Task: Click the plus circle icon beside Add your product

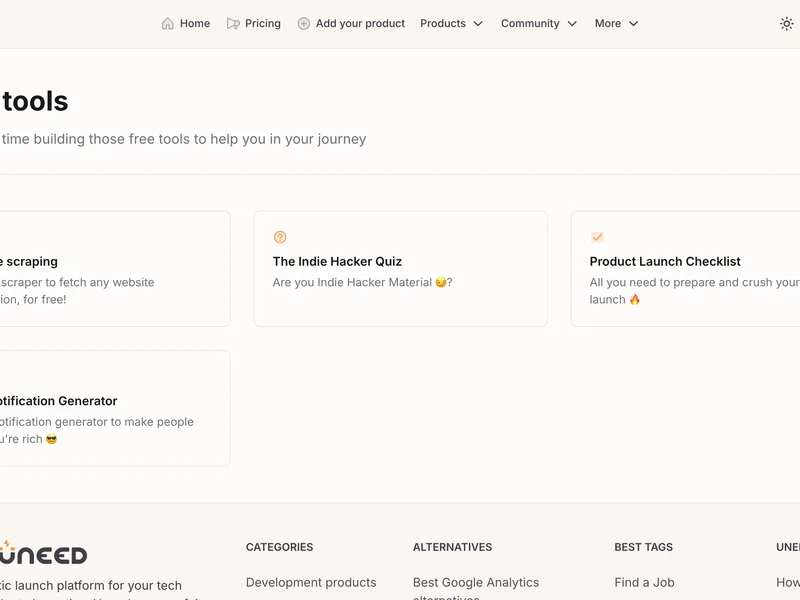Action: click(x=304, y=23)
